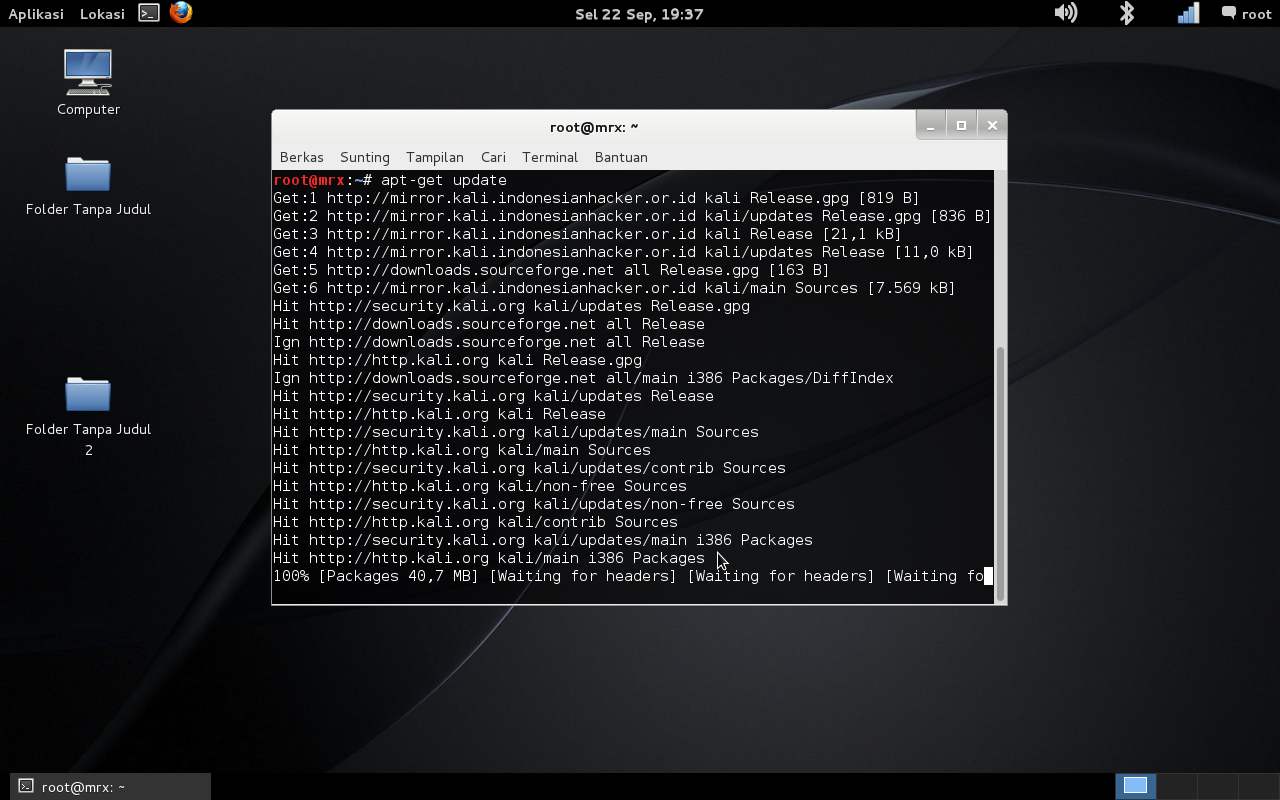Click the 'Get:6' line ending in [7.569 kB]
This screenshot has height=800, width=1280.
pyautogui.click(x=614, y=288)
